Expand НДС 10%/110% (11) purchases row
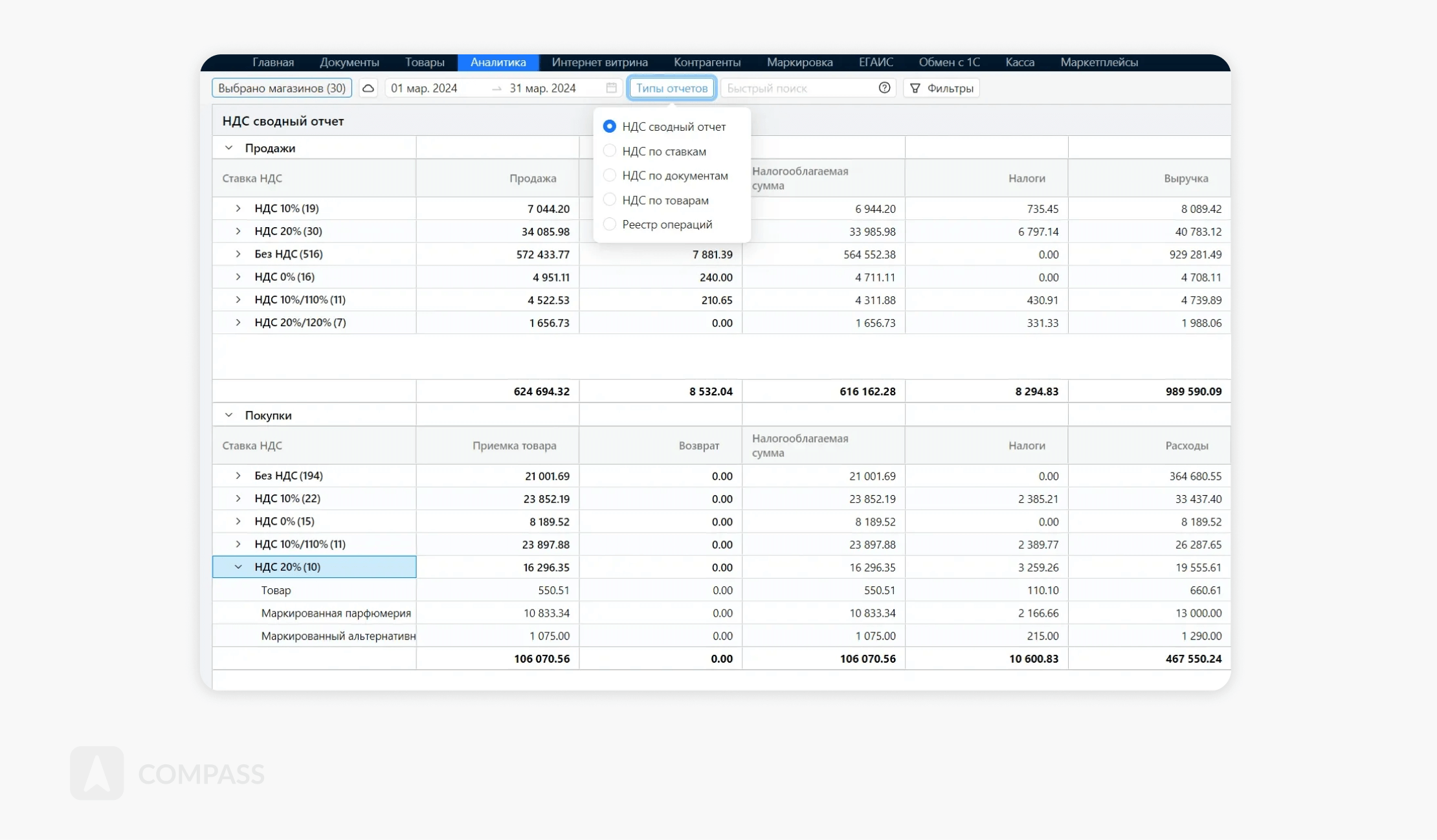The height and width of the screenshot is (840, 1437). point(238,544)
